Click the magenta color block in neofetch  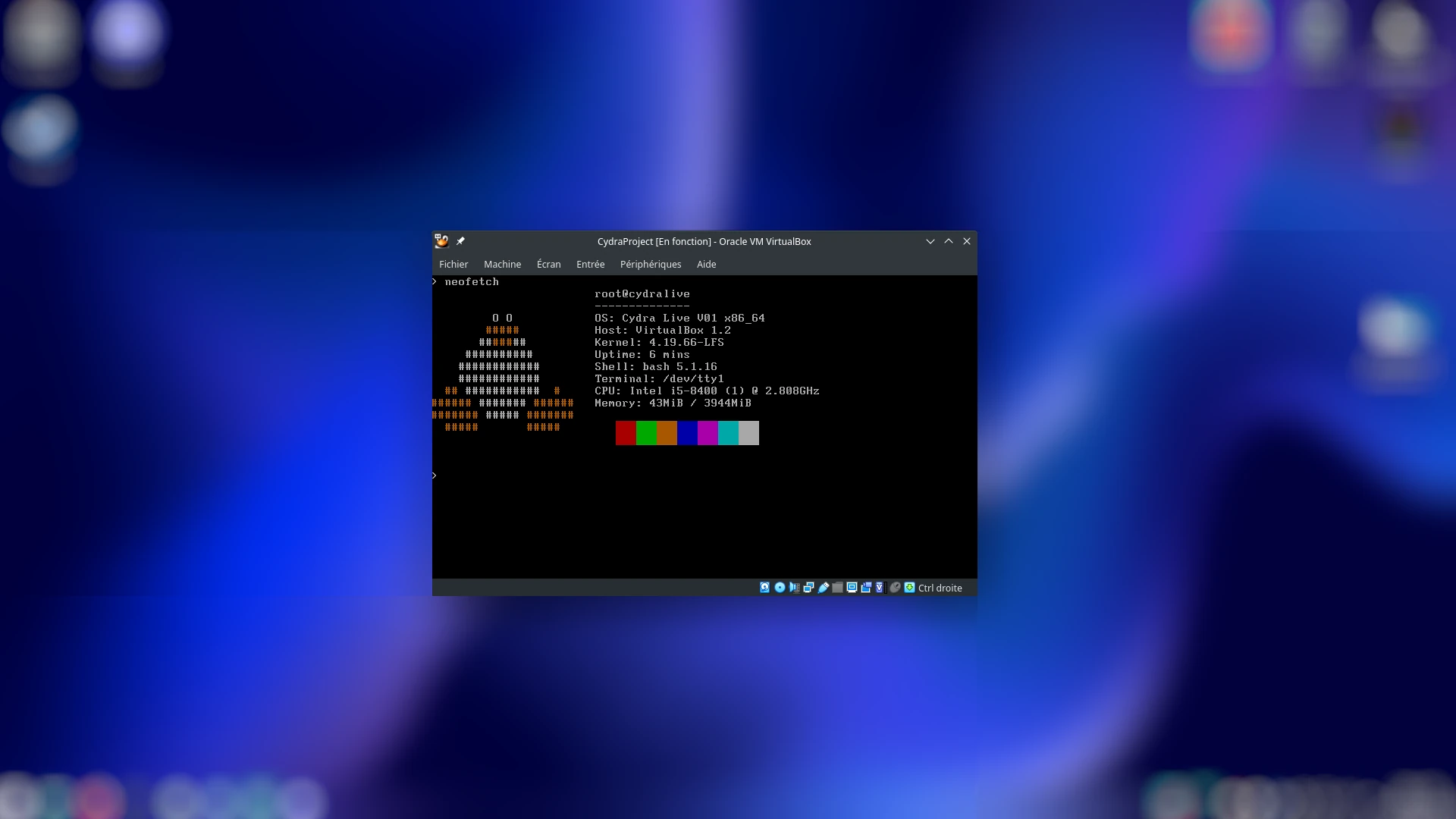(x=708, y=433)
